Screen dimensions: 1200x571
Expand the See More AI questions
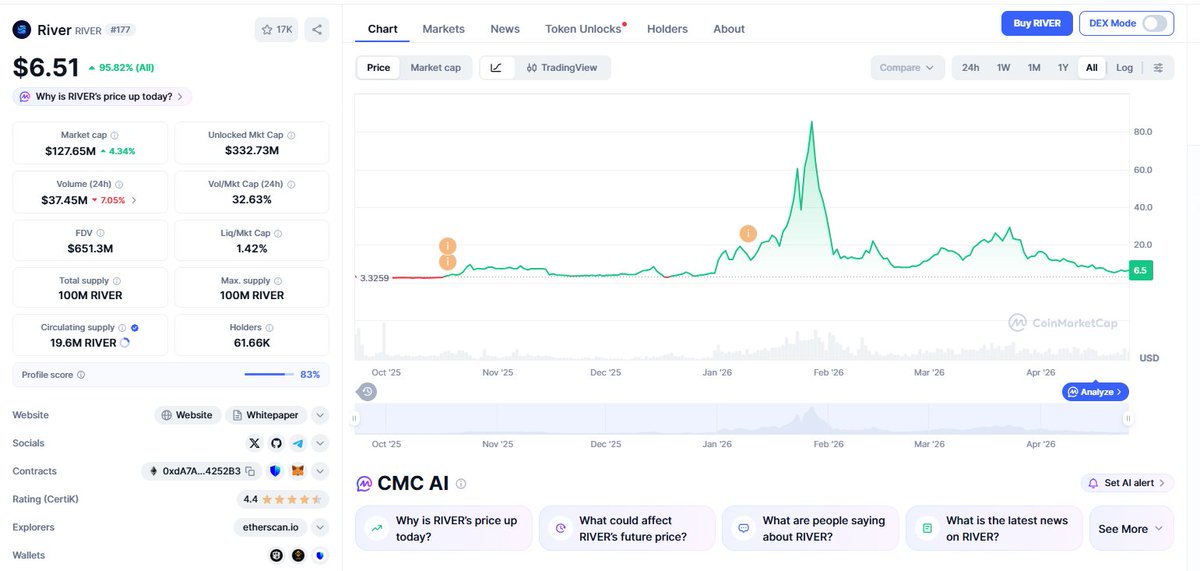pos(1130,529)
